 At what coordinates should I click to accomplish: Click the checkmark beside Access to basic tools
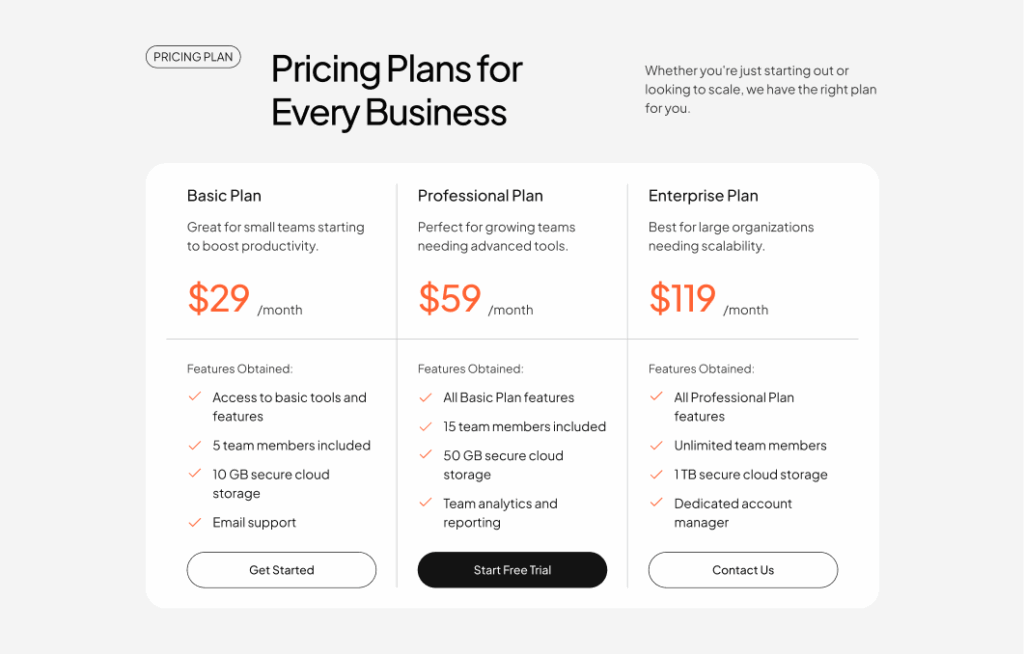point(196,397)
